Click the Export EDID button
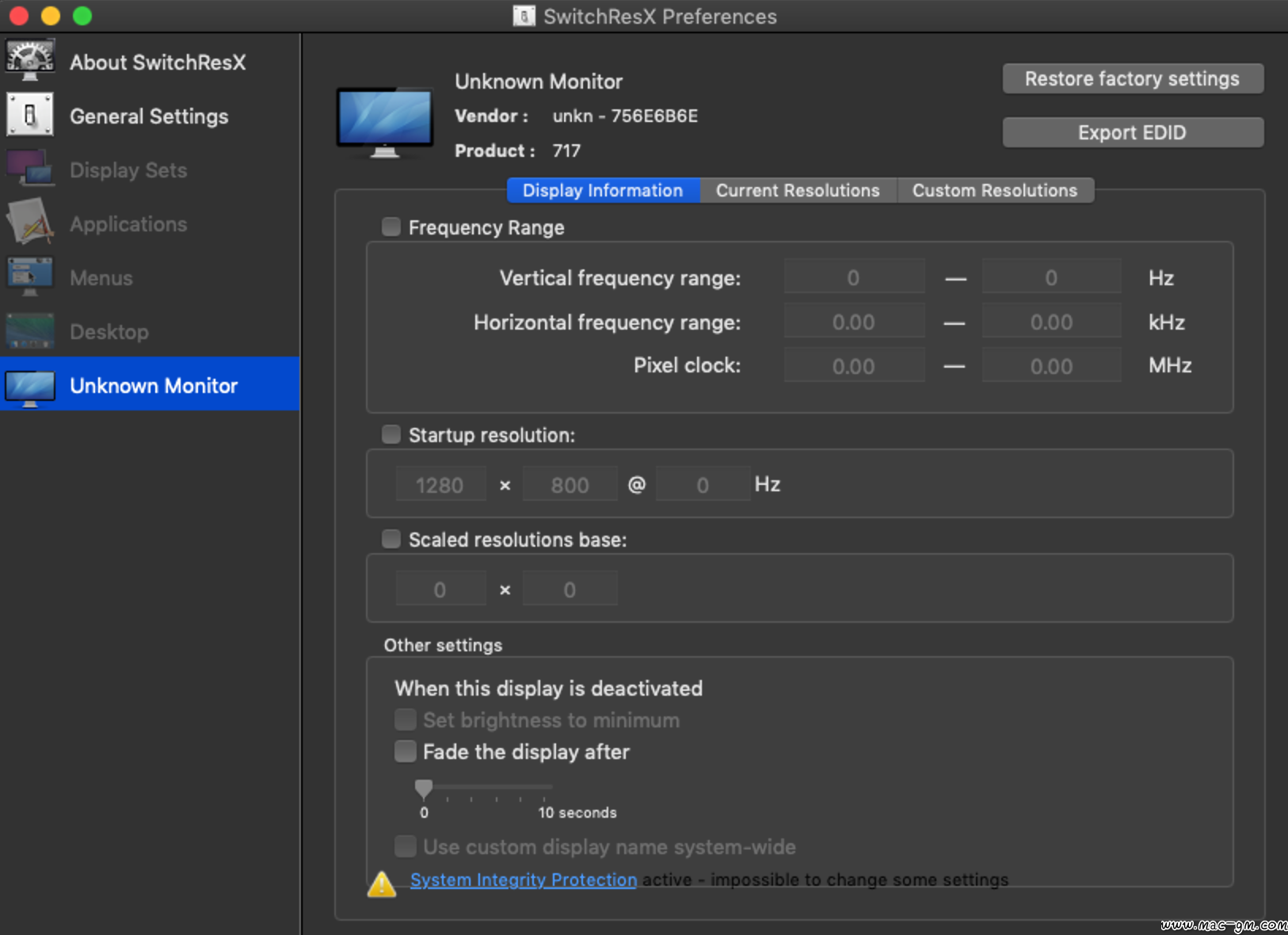Screen dimensions: 1288x935 pyautogui.click(x=1133, y=132)
